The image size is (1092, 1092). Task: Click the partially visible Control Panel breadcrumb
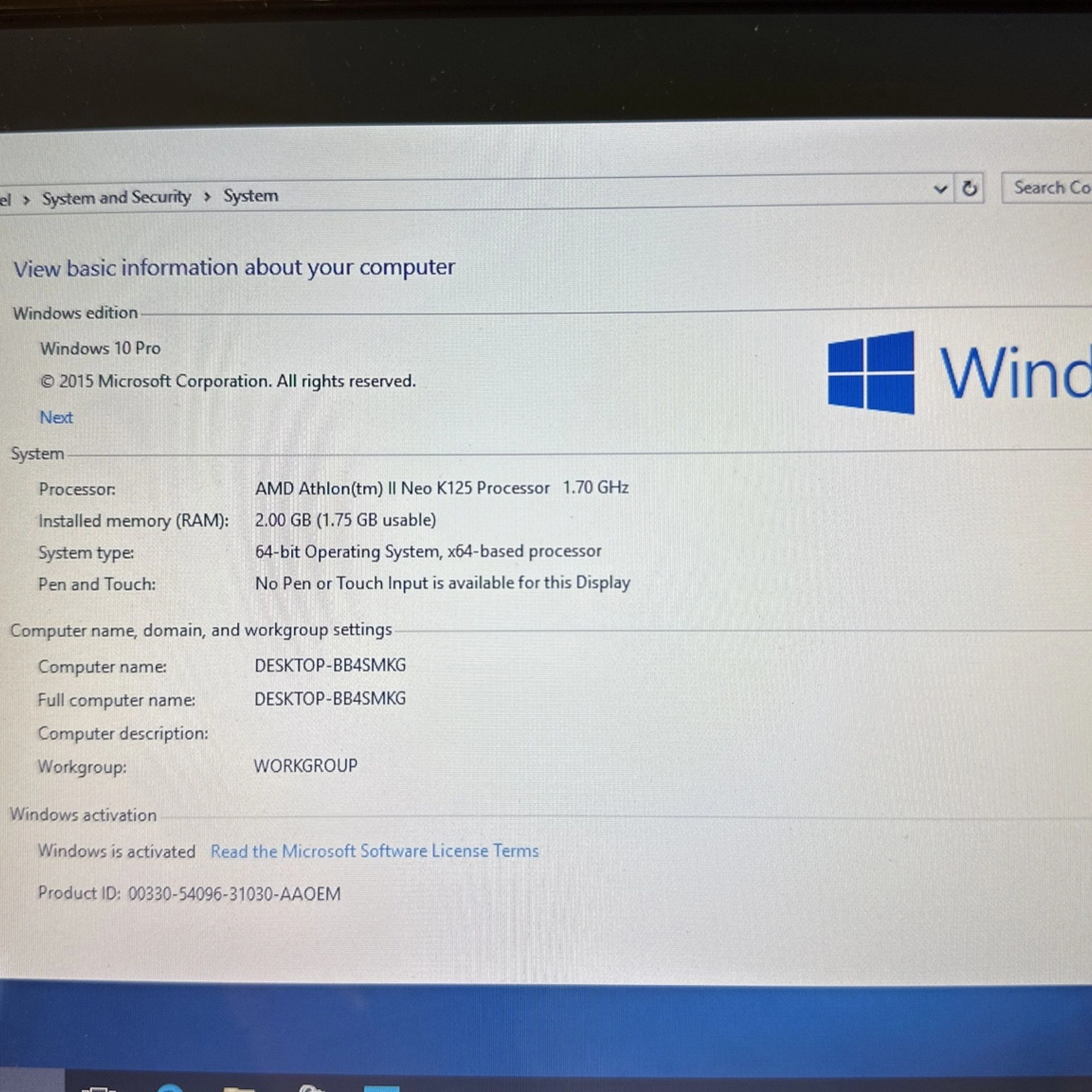click(x=5, y=200)
